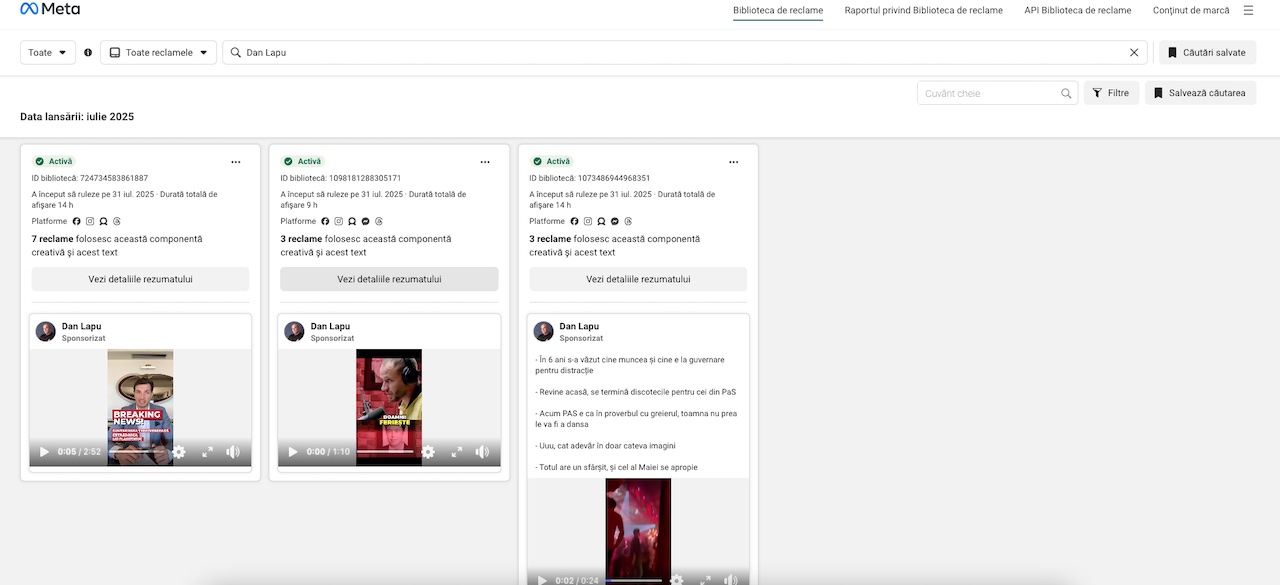The image size is (1280, 585).
Task: Clear the Dan Lapu search text
Action: pyautogui.click(x=1134, y=53)
